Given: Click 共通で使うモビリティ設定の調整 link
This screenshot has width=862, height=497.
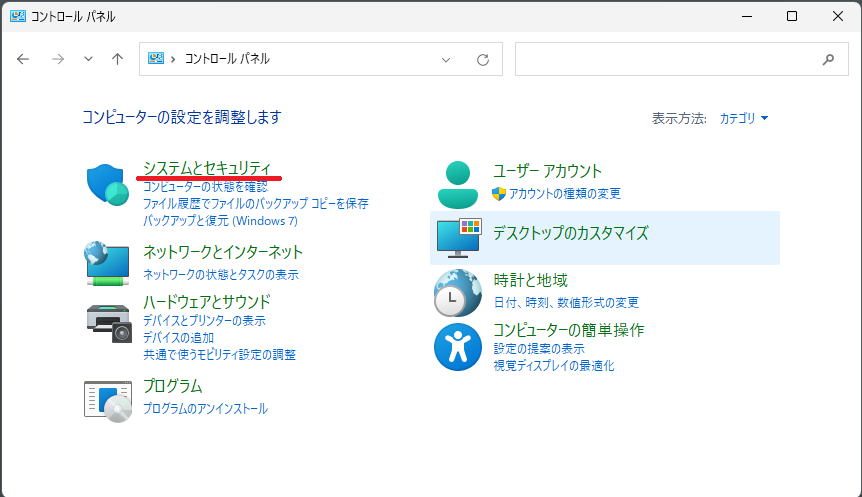Looking at the screenshot, I should click(x=219, y=355).
